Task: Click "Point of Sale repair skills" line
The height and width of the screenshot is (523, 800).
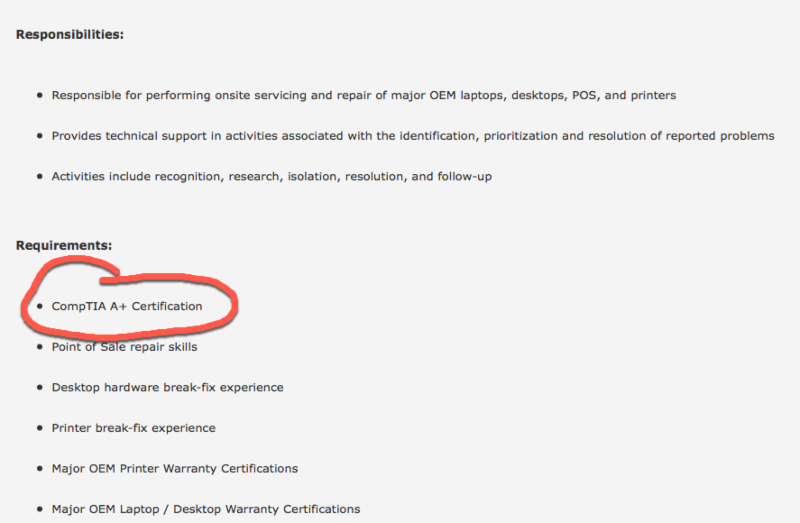Action: 124,347
